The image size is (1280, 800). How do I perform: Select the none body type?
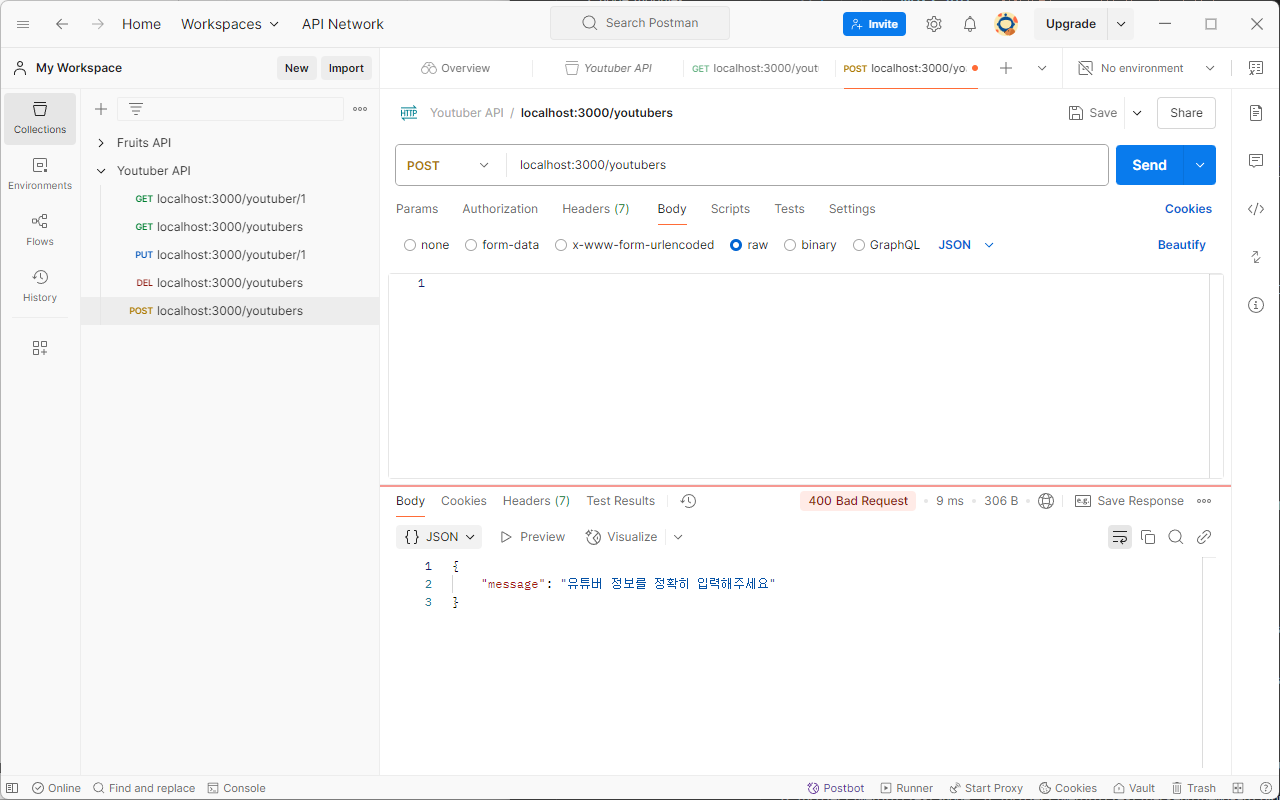410,245
